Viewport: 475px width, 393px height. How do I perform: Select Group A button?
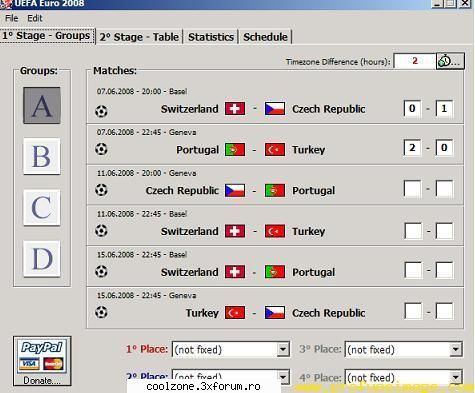(42, 105)
